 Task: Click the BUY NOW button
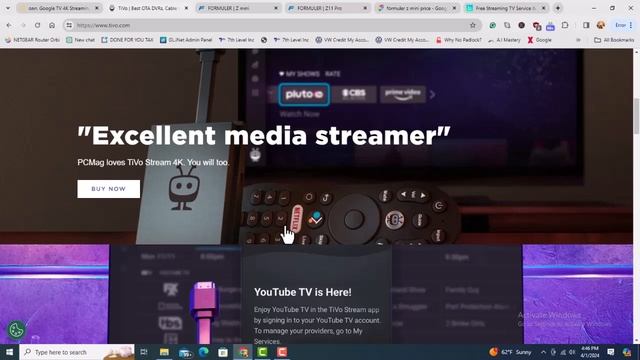[109, 189]
